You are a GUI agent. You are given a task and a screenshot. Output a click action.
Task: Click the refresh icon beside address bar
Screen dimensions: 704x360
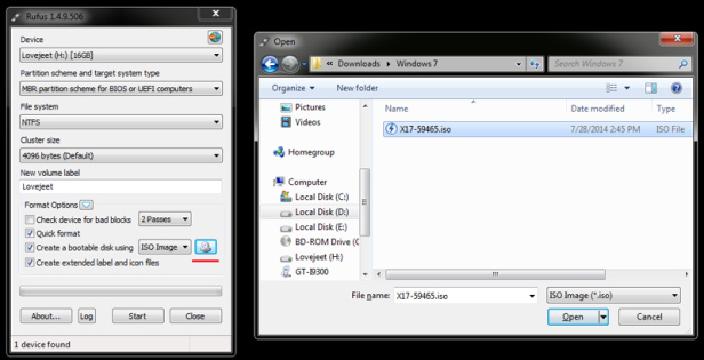coord(535,64)
